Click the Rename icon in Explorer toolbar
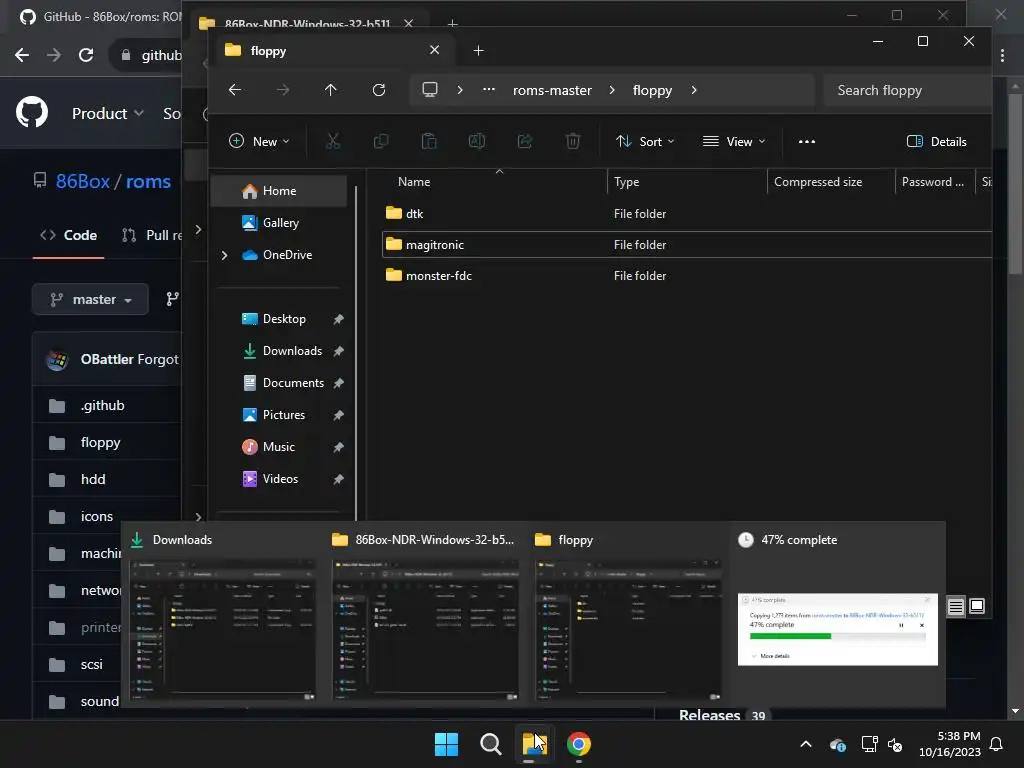 [x=477, y=141]
